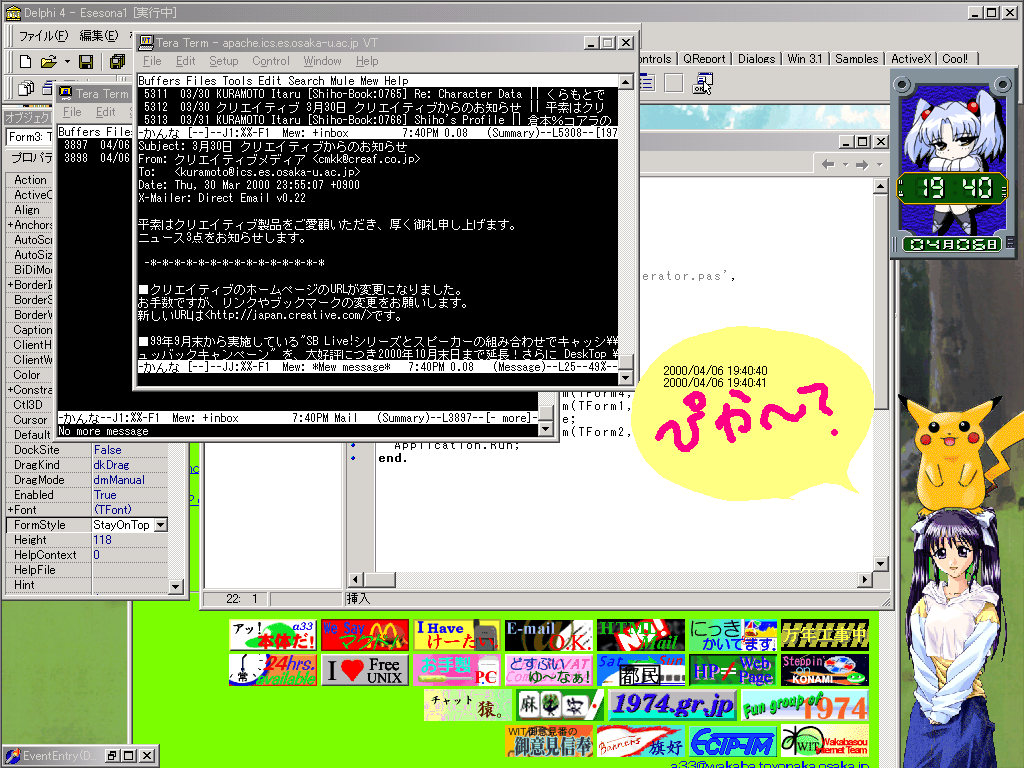
Task: Switch to the Dialogs component tab
Action: click(x=756, y=59)
